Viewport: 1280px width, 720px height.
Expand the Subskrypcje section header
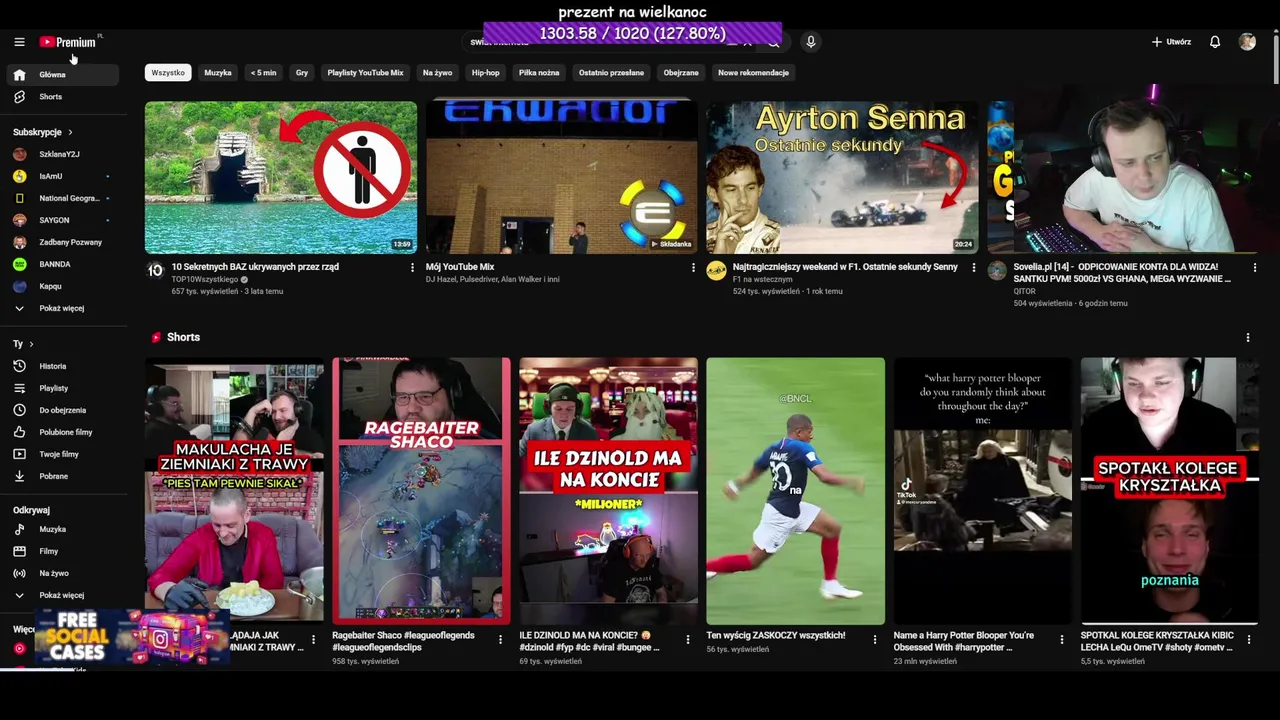click(x=43, y=132)
